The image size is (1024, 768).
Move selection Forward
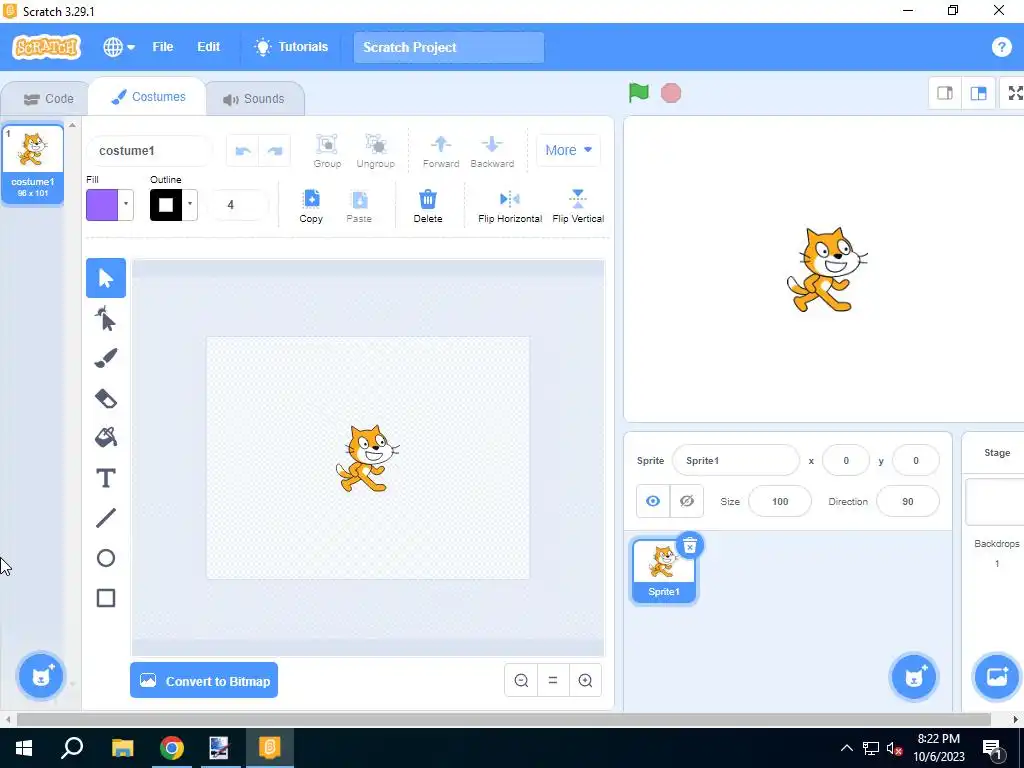click(441, 151)
